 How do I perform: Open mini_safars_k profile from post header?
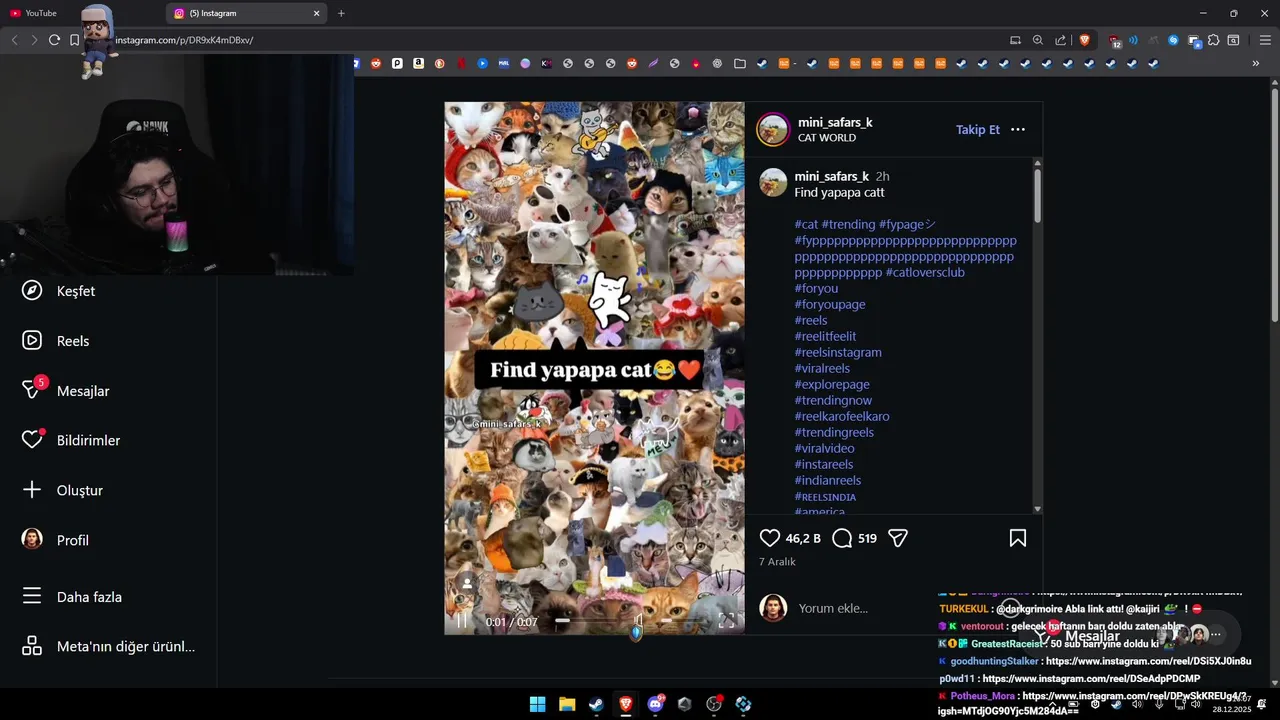pyautogui.click(x=835, y=122)
